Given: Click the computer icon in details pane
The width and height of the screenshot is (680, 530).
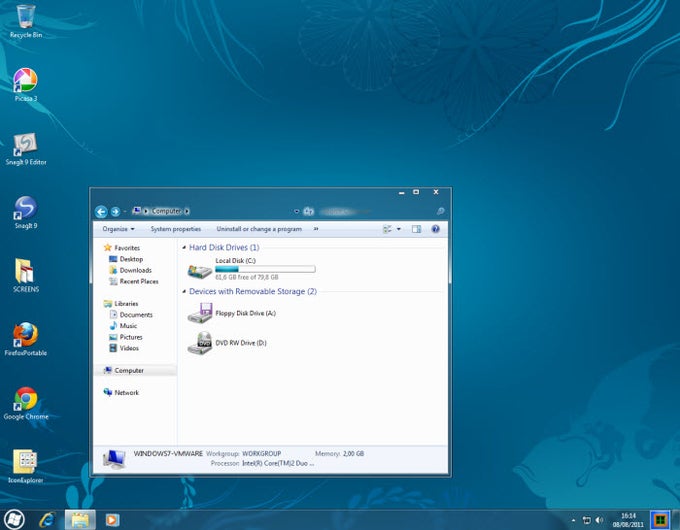Looking at the screenshot, I should pyautogui.click(x=114, y=459).
